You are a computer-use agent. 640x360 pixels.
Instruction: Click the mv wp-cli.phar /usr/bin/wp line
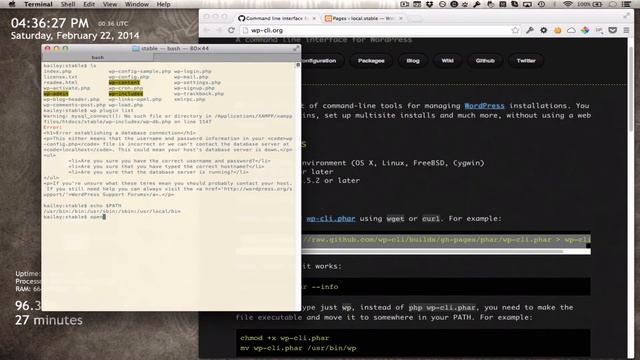click(x=298, y=348)
